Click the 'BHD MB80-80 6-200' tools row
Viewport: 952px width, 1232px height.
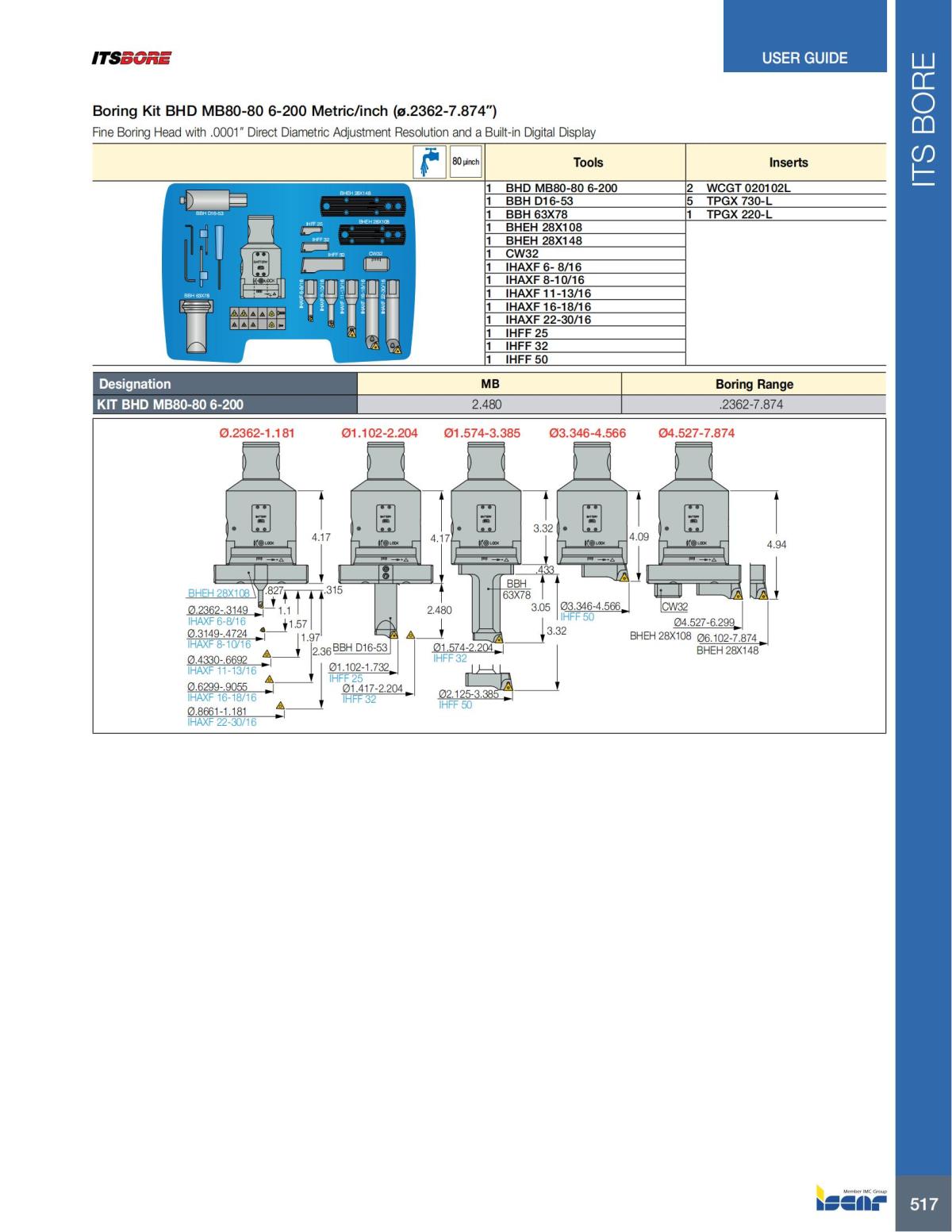[x=585, y=188]
